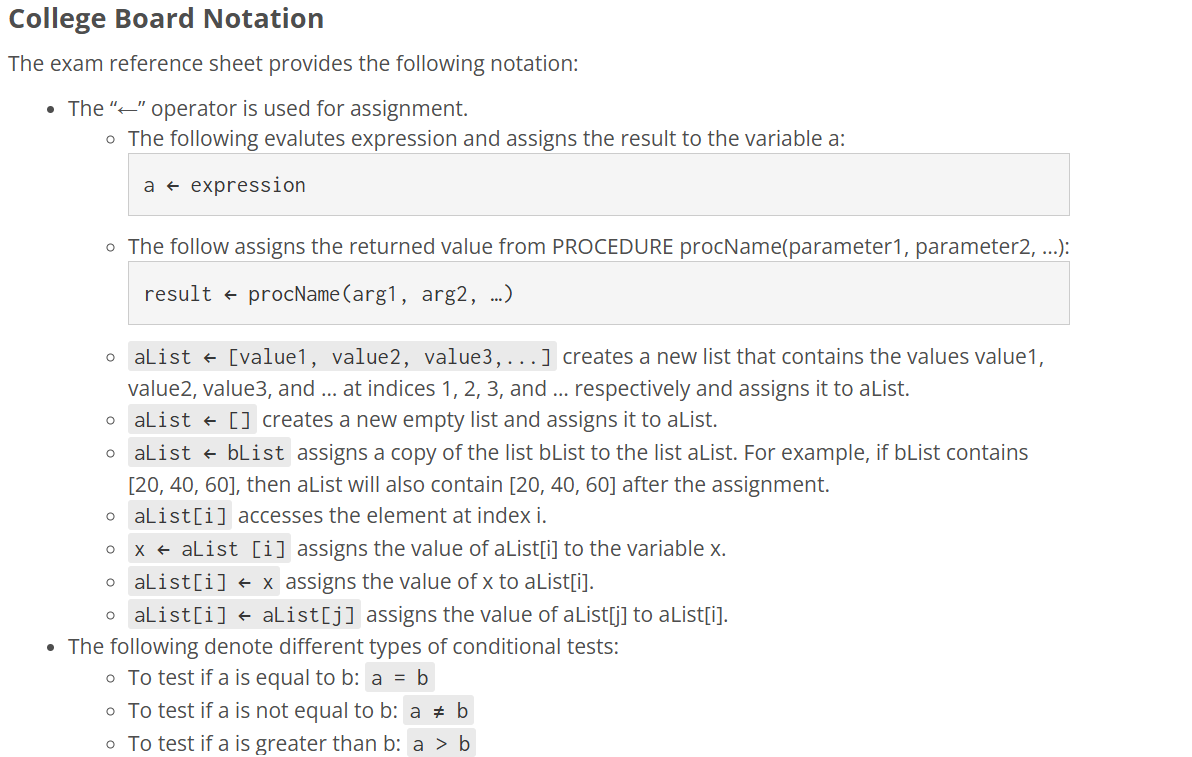Click the 'a = b' equality code

click(400, 678)
